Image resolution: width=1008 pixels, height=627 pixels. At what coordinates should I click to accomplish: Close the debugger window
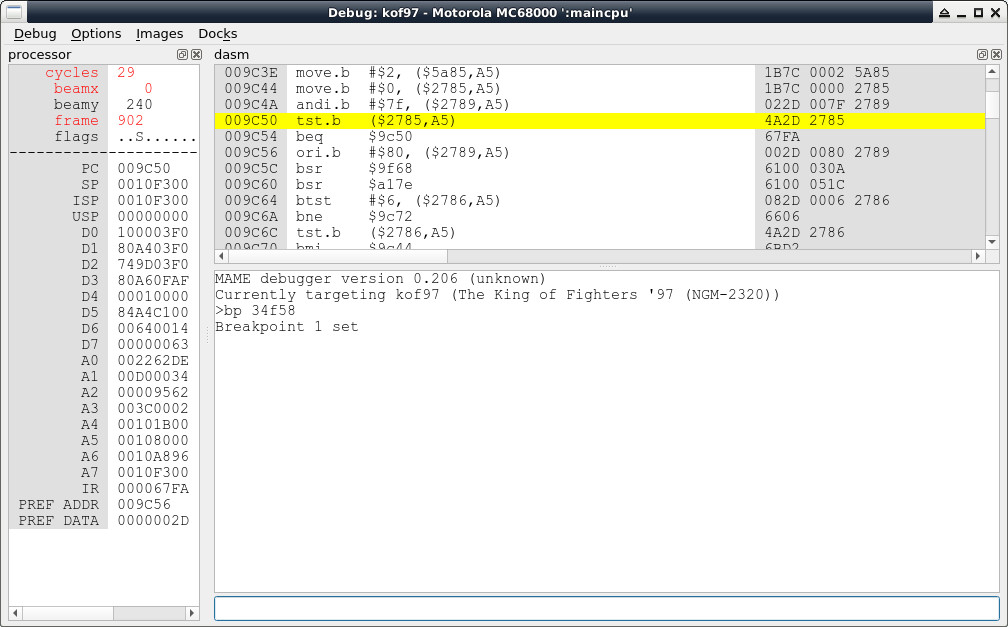tap(996, 13)
